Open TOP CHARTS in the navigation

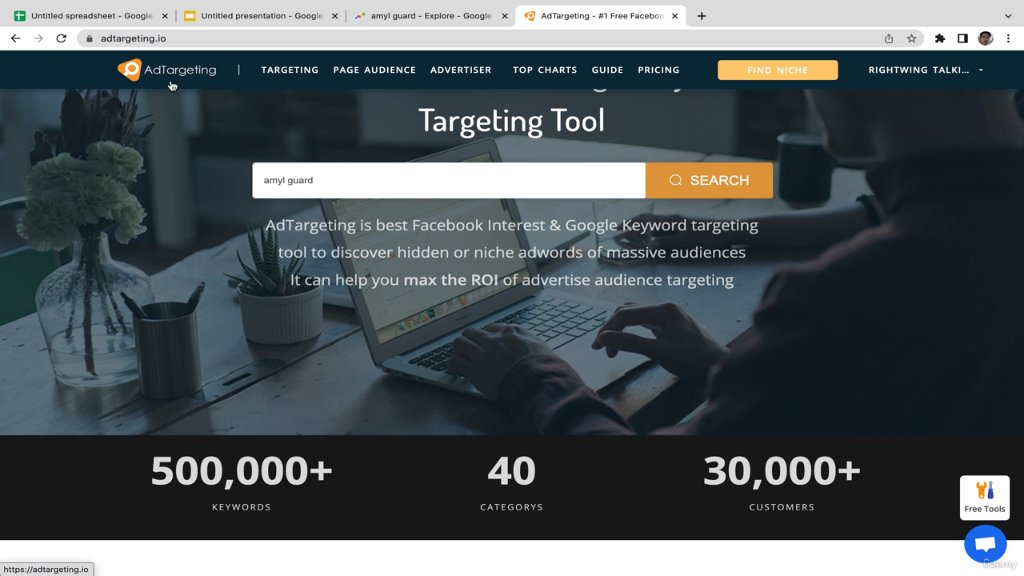(545, 70)
